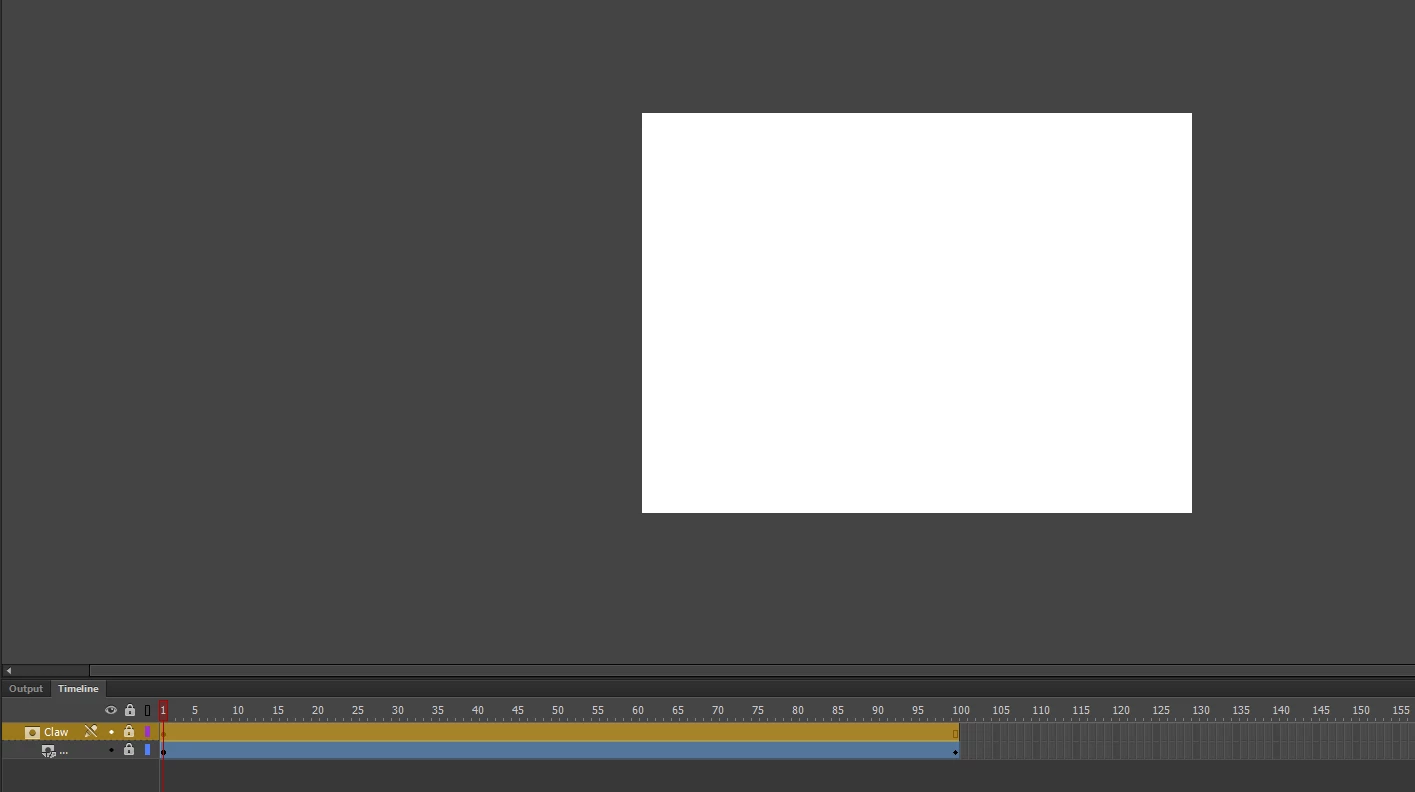Click the masked sublayer blue span at frame 60

coord(635,751)
